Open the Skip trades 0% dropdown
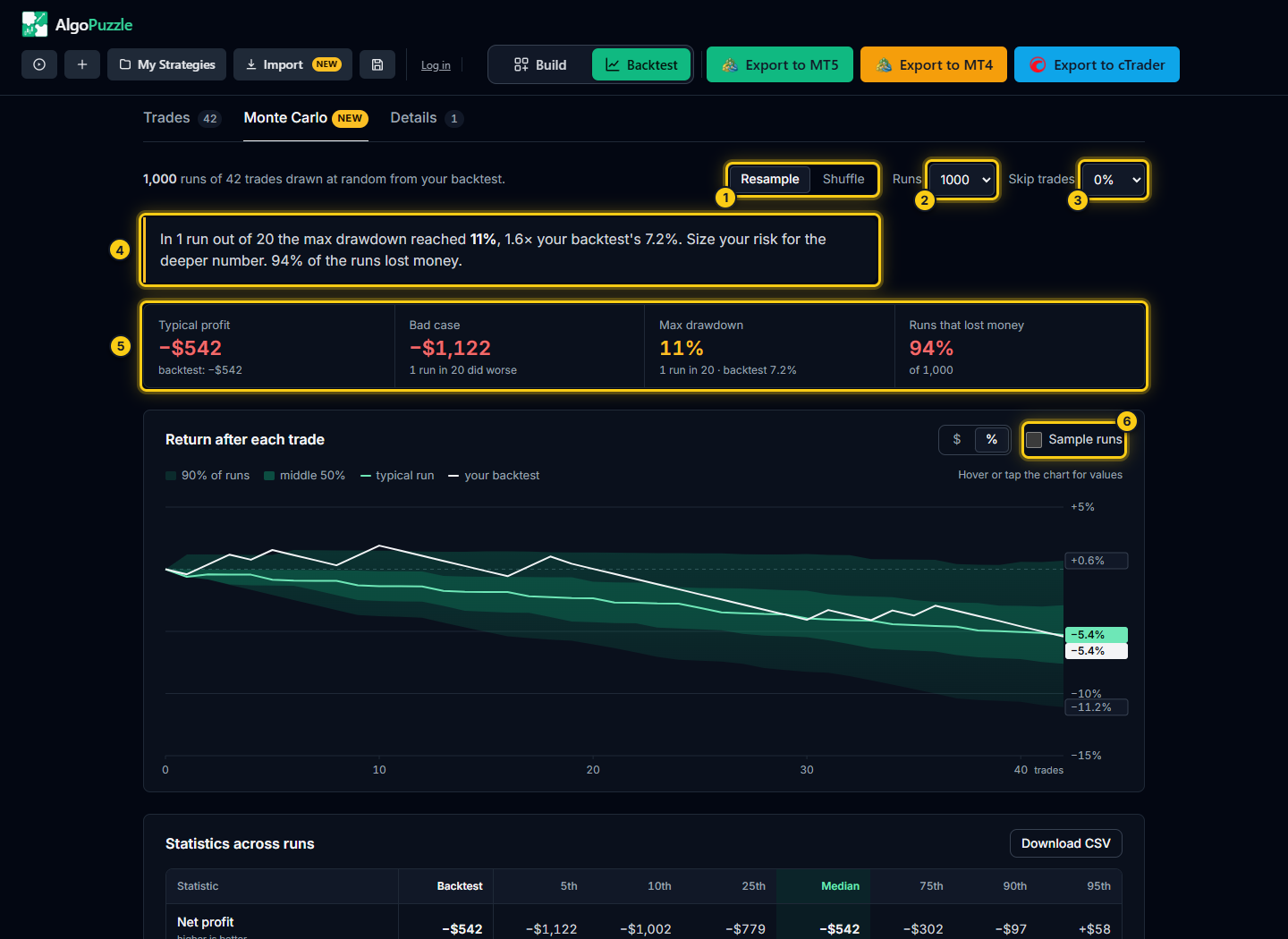1288x939 pixels. 1114,180
